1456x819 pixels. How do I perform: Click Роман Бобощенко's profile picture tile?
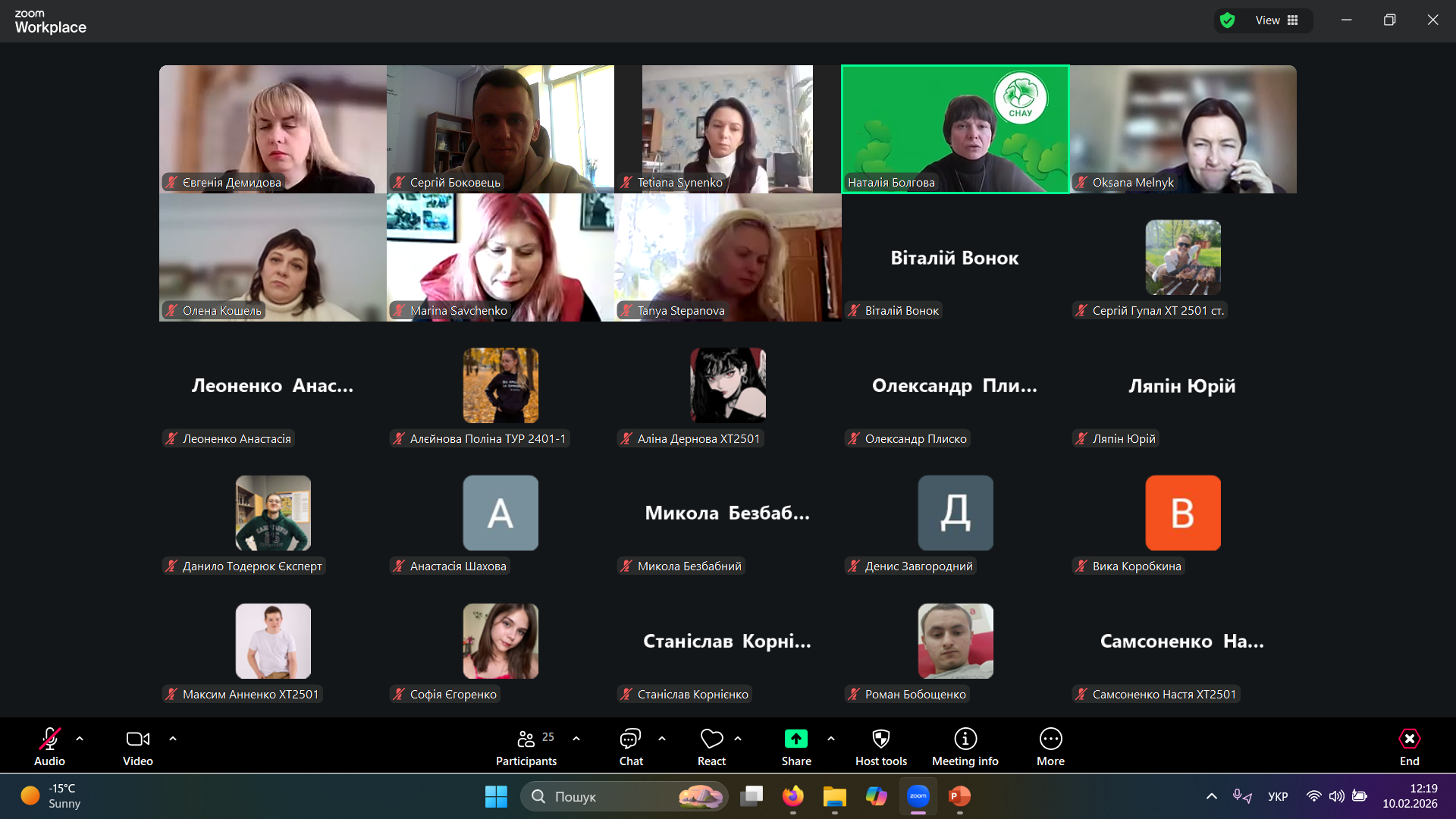[955, 641]
